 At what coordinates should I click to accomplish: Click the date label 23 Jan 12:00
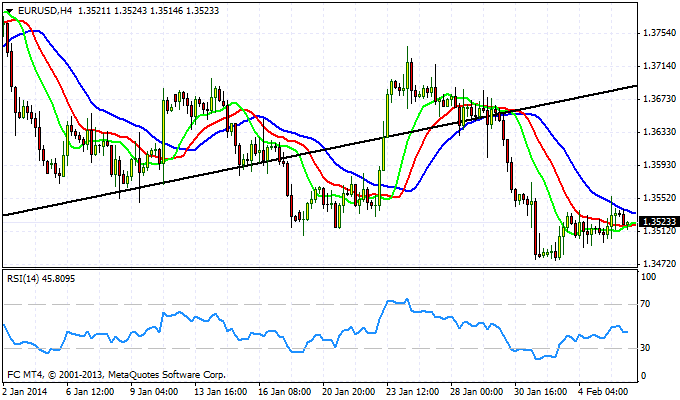click(413, 391)
